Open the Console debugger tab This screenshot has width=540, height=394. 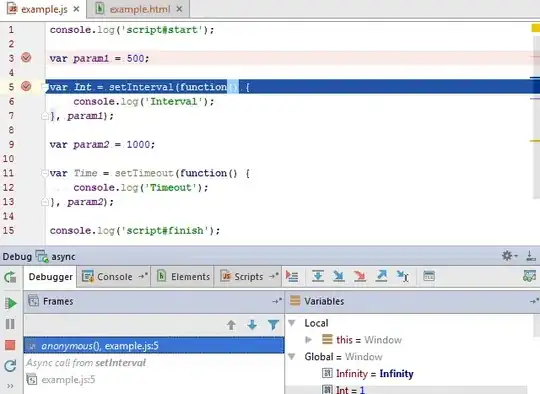(114, 277)
